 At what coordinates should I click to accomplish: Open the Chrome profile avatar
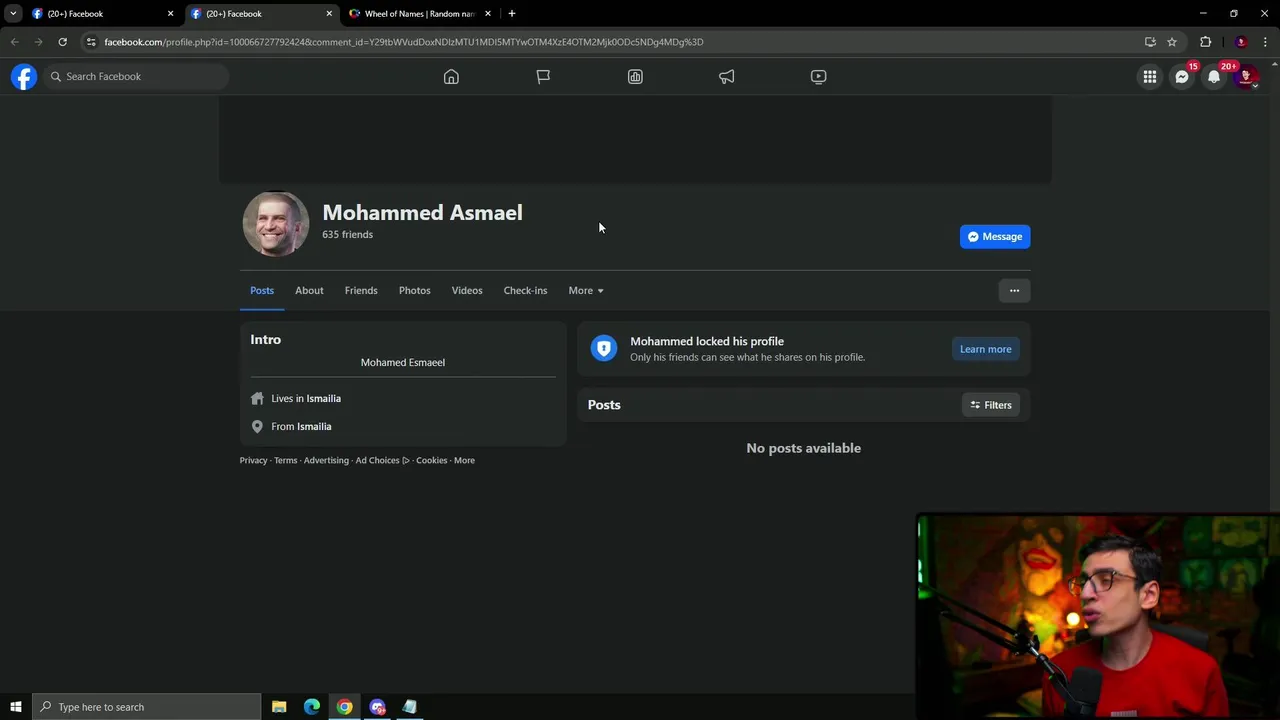pos(1241,42)
